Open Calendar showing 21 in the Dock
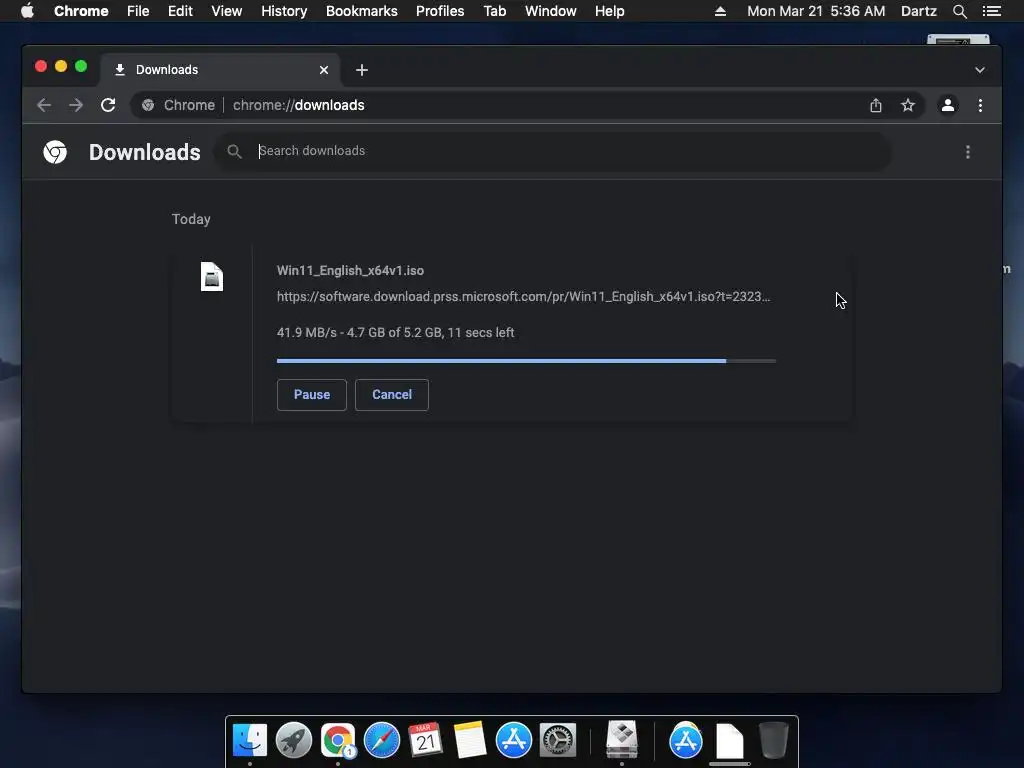The image size is (1024, 768). pos(425,741)
